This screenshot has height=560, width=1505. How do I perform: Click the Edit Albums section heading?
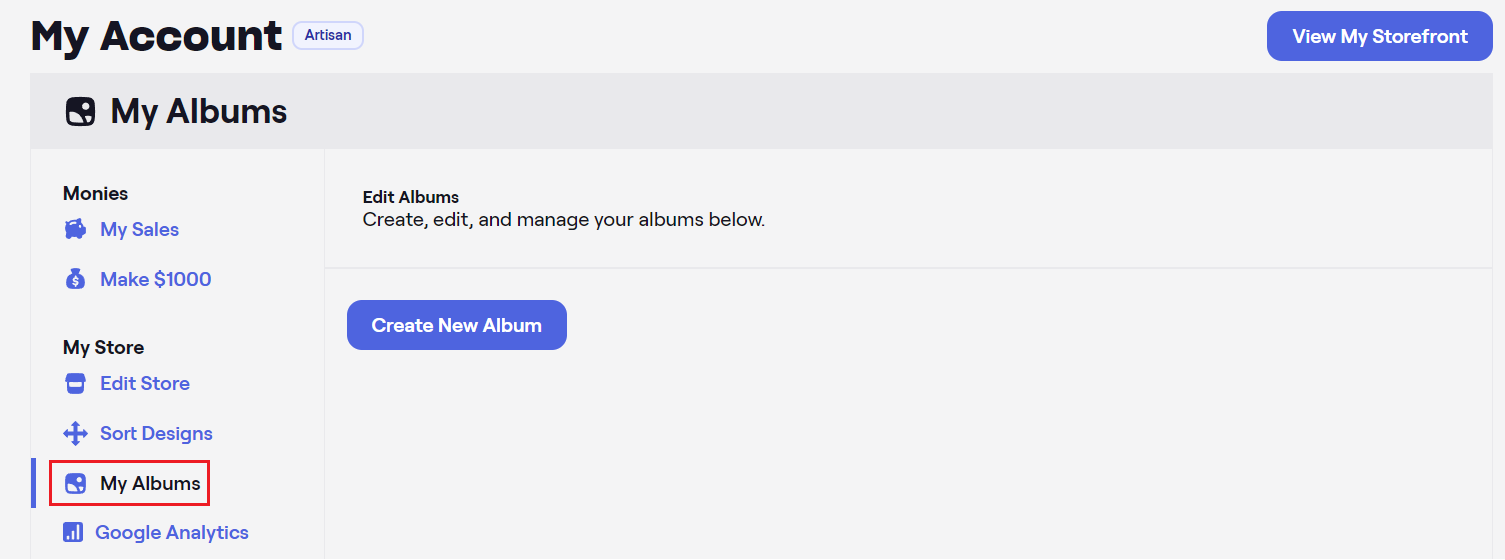click(411, 197)
